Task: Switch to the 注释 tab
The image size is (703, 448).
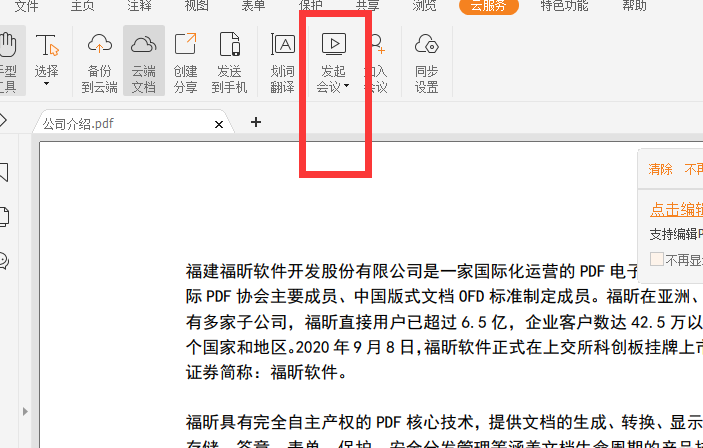Action: tap(139, 5)
